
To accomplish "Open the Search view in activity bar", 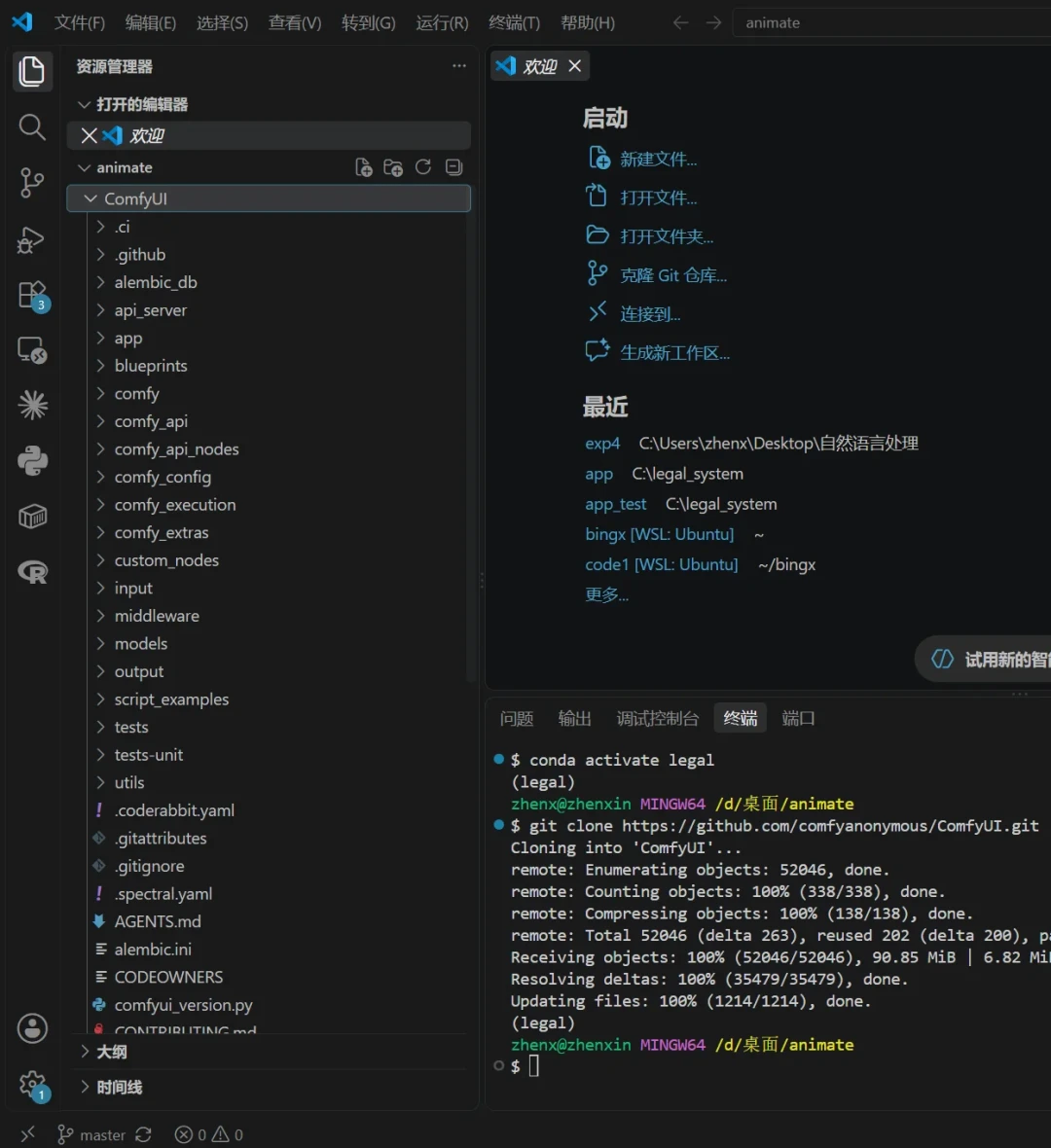I will pyautogui.click(x=31, y=127).
